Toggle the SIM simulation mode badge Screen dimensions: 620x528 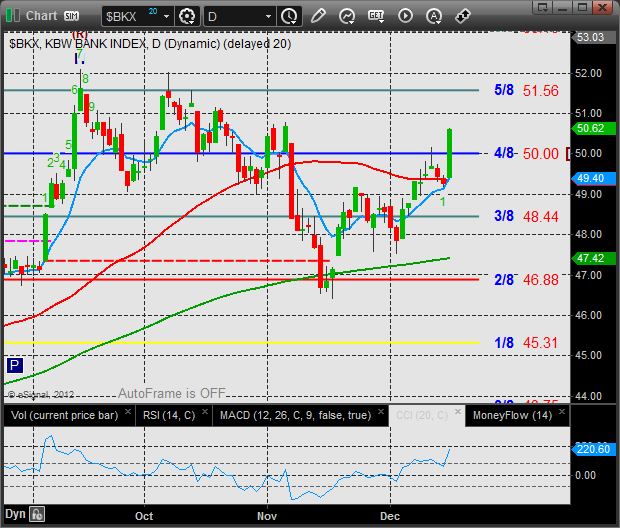(x=71, y=16)
